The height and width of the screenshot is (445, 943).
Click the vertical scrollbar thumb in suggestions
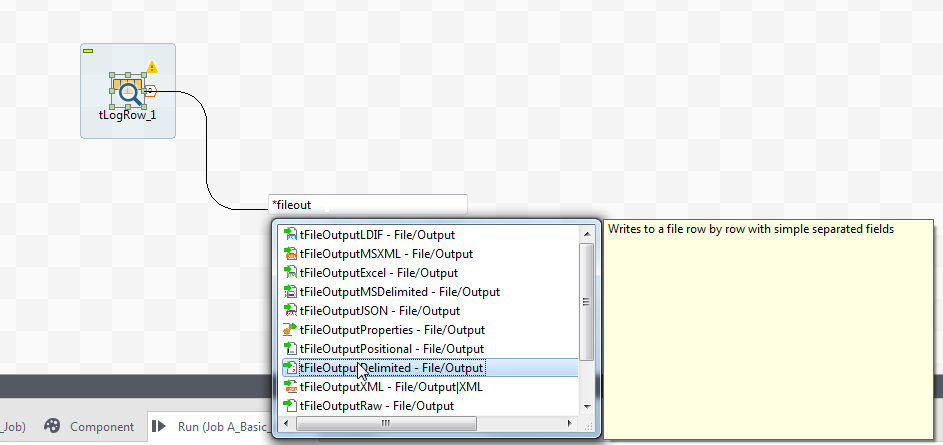click(x=586, y=302)
